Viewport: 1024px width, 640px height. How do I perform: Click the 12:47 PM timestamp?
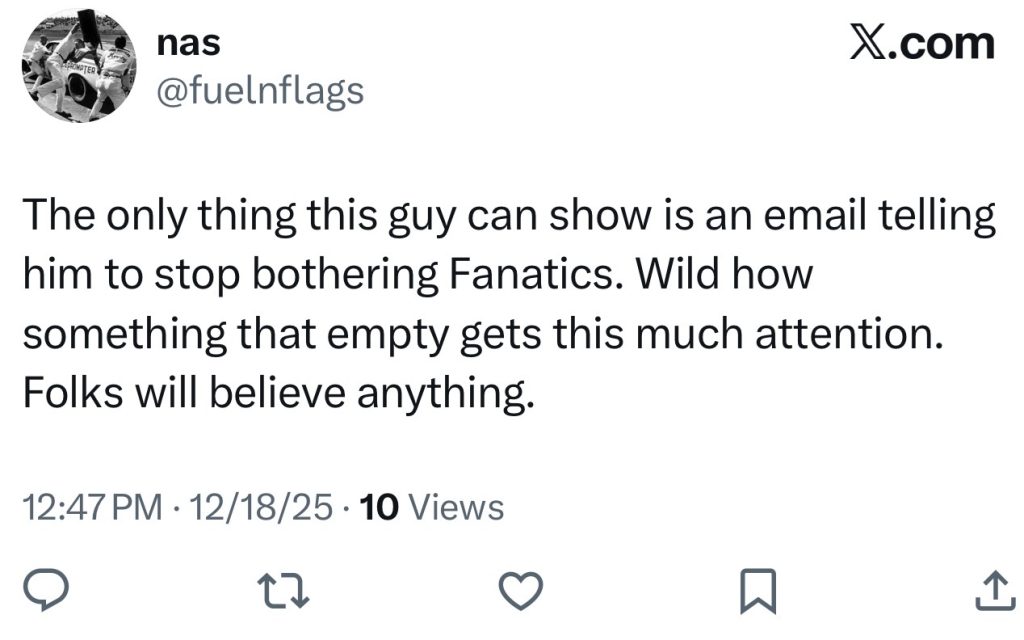click(91, 509)
